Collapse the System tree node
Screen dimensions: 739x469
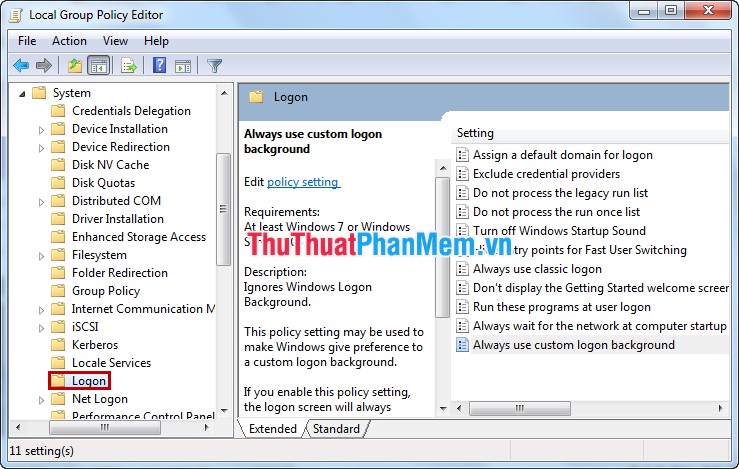22,94
